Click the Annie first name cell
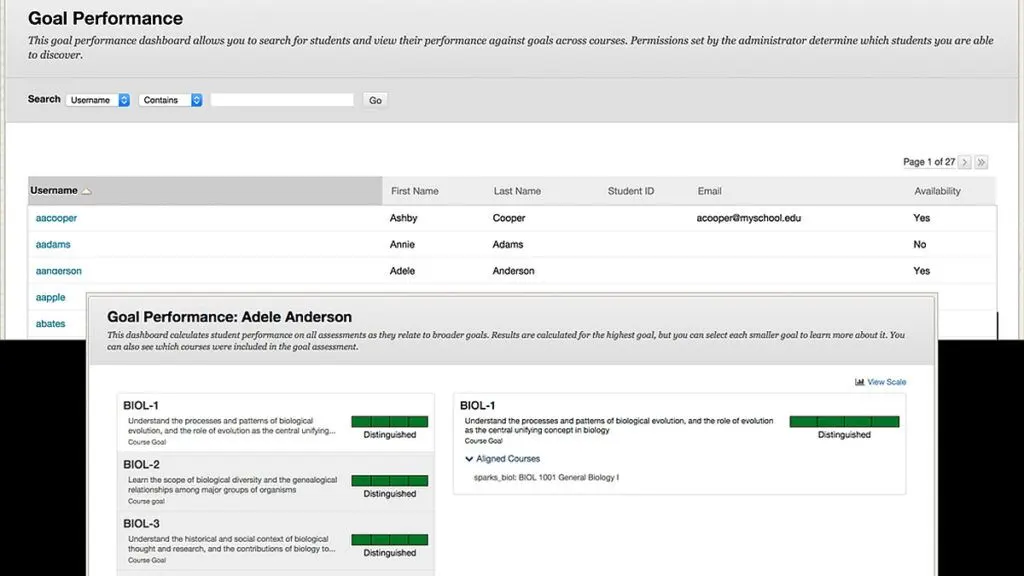1024x576 pixels. [x=402, y=244]
